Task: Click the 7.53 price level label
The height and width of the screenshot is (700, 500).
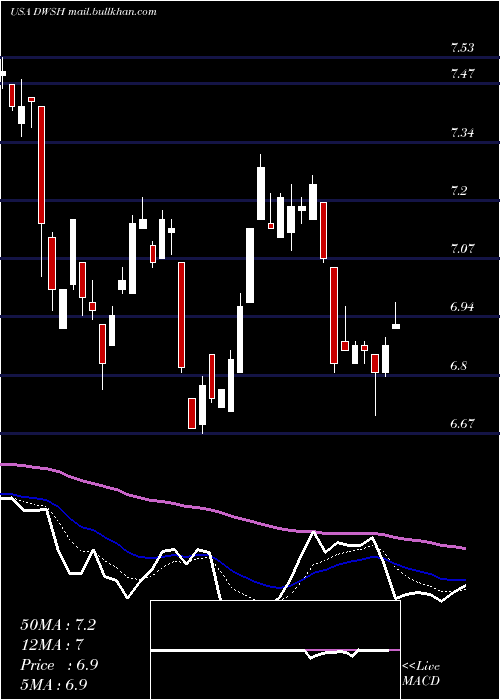Action: [462, 48]
